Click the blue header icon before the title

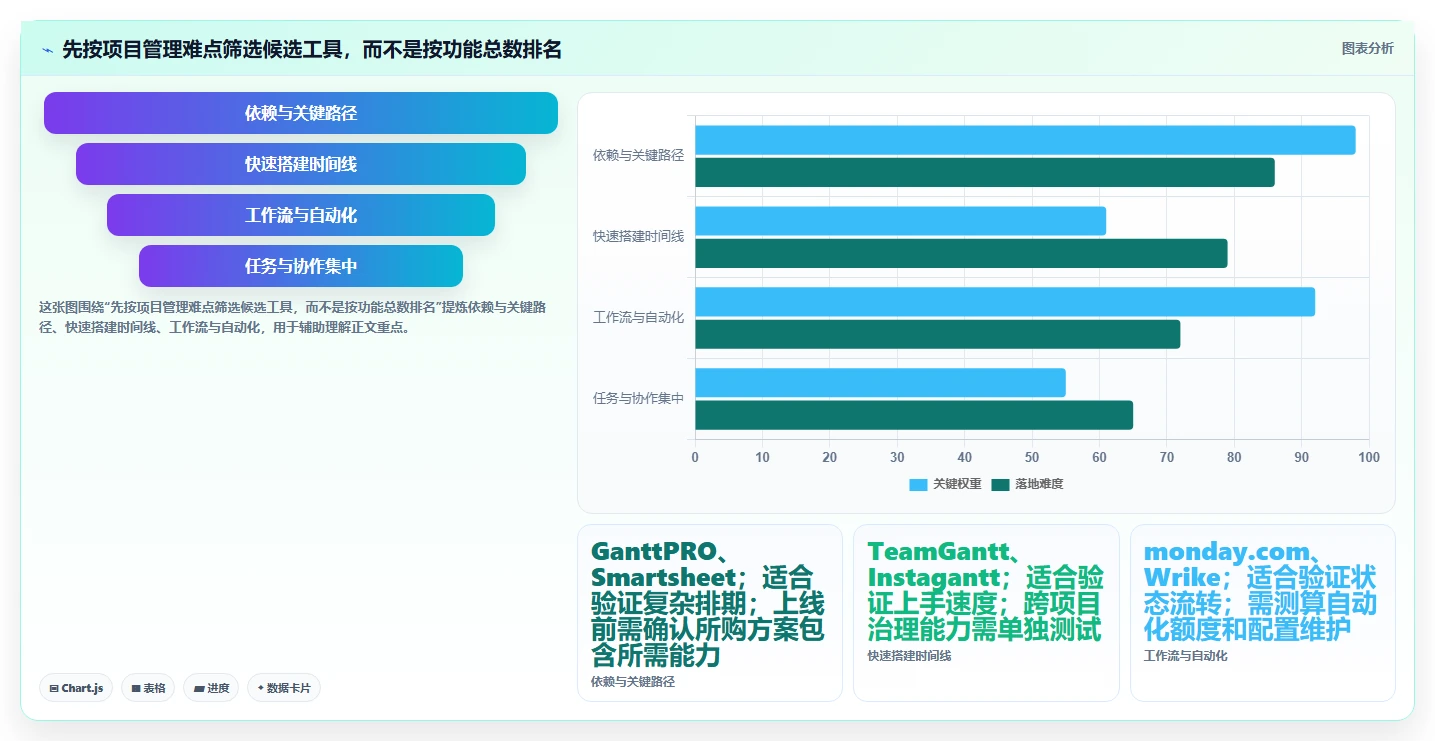(x=47, y=49)
